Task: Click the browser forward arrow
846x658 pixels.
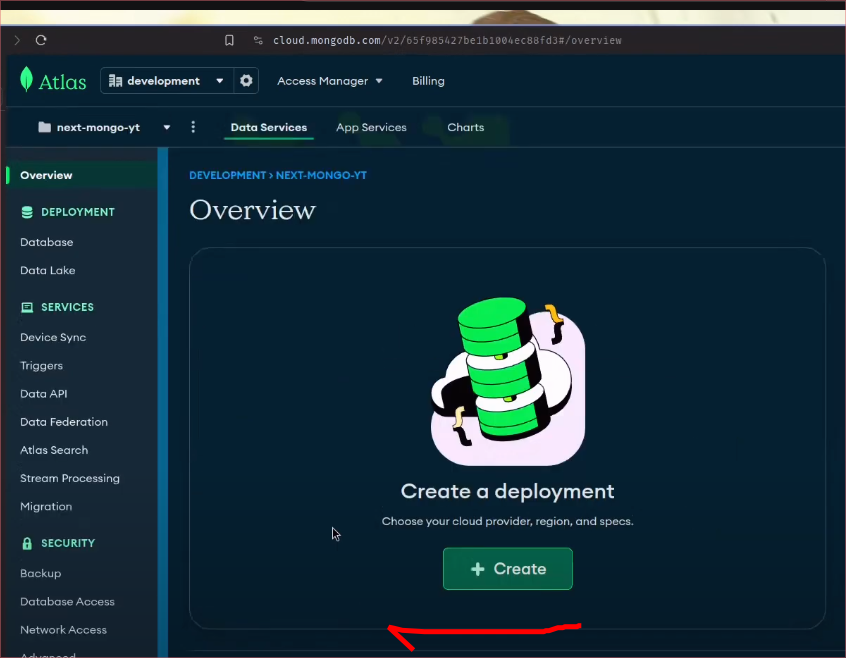Action: 16,40
